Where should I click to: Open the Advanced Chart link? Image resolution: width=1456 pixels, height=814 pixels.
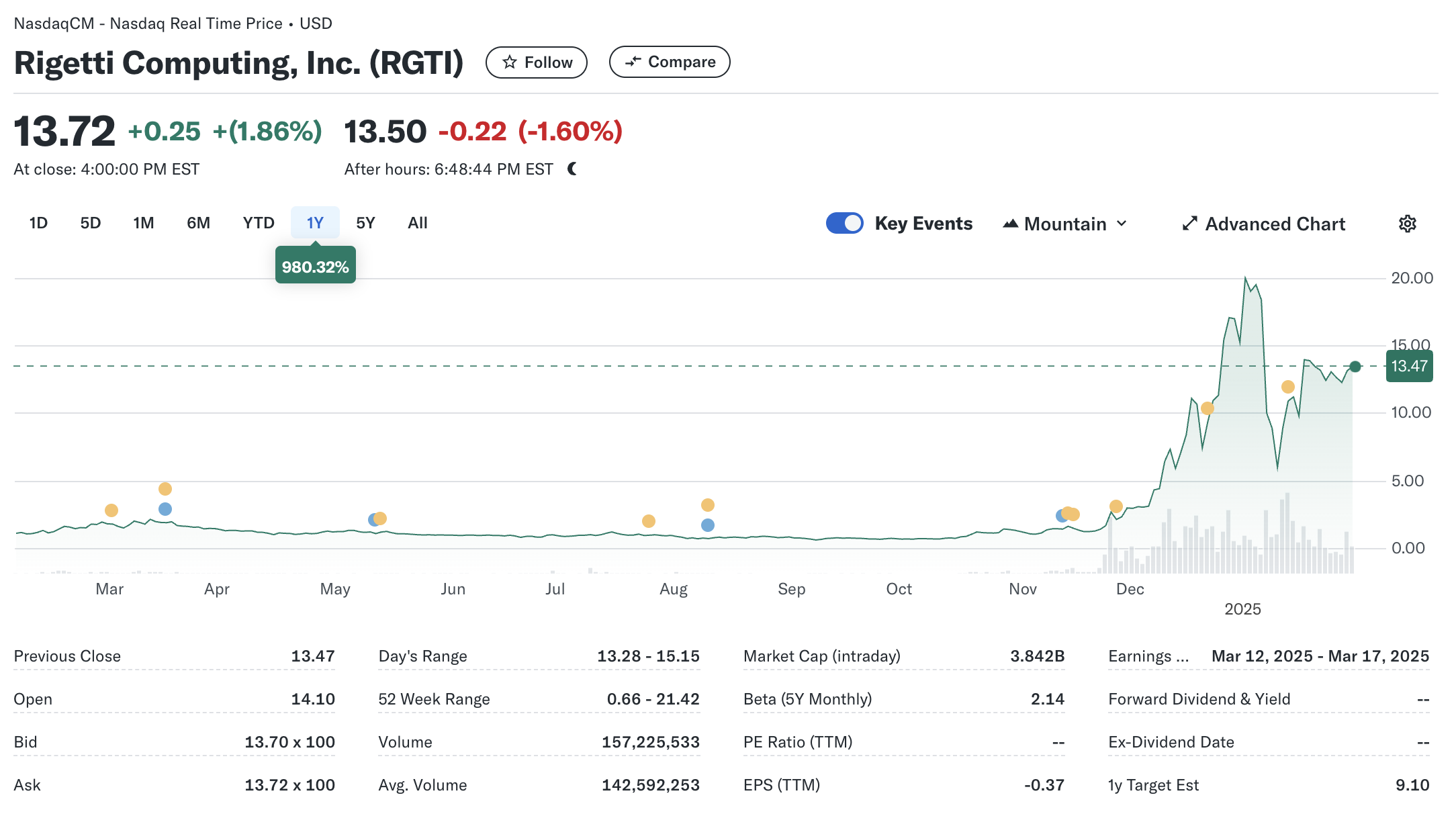pos(1275,224)
